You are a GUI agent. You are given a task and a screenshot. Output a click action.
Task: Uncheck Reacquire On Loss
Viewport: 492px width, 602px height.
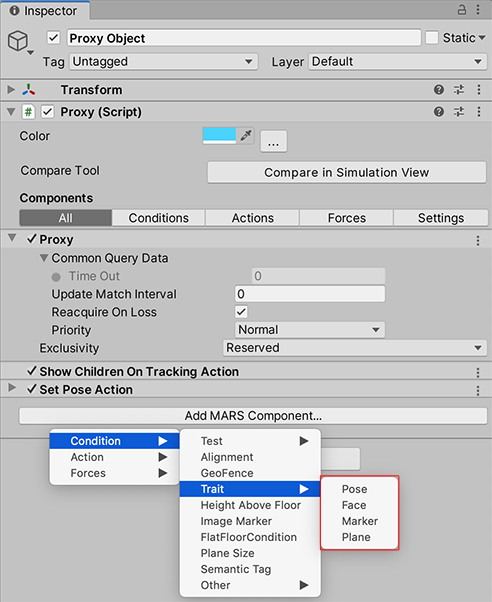tap(241, 312)
